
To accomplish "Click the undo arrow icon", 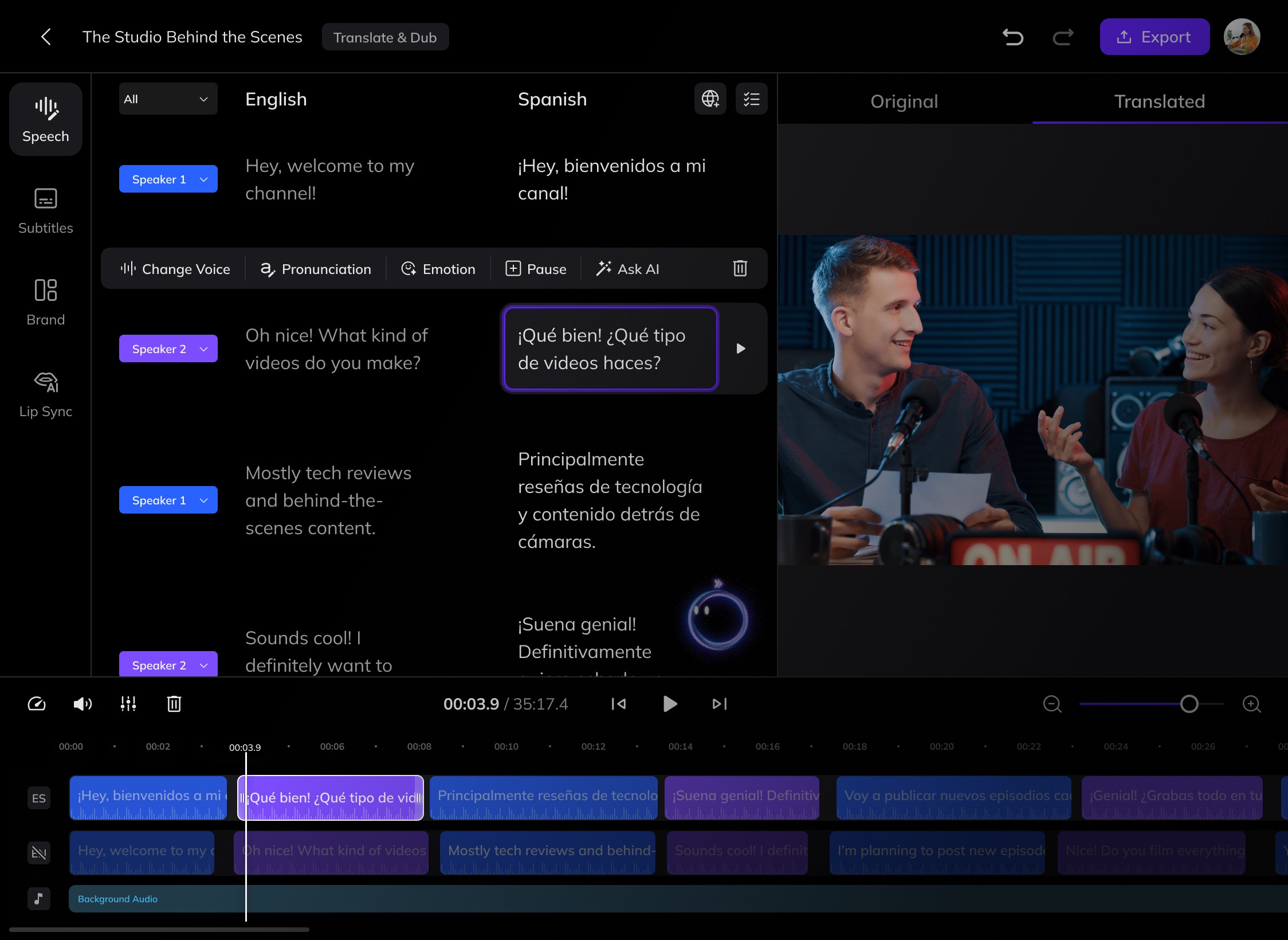I will point(1012,37).
